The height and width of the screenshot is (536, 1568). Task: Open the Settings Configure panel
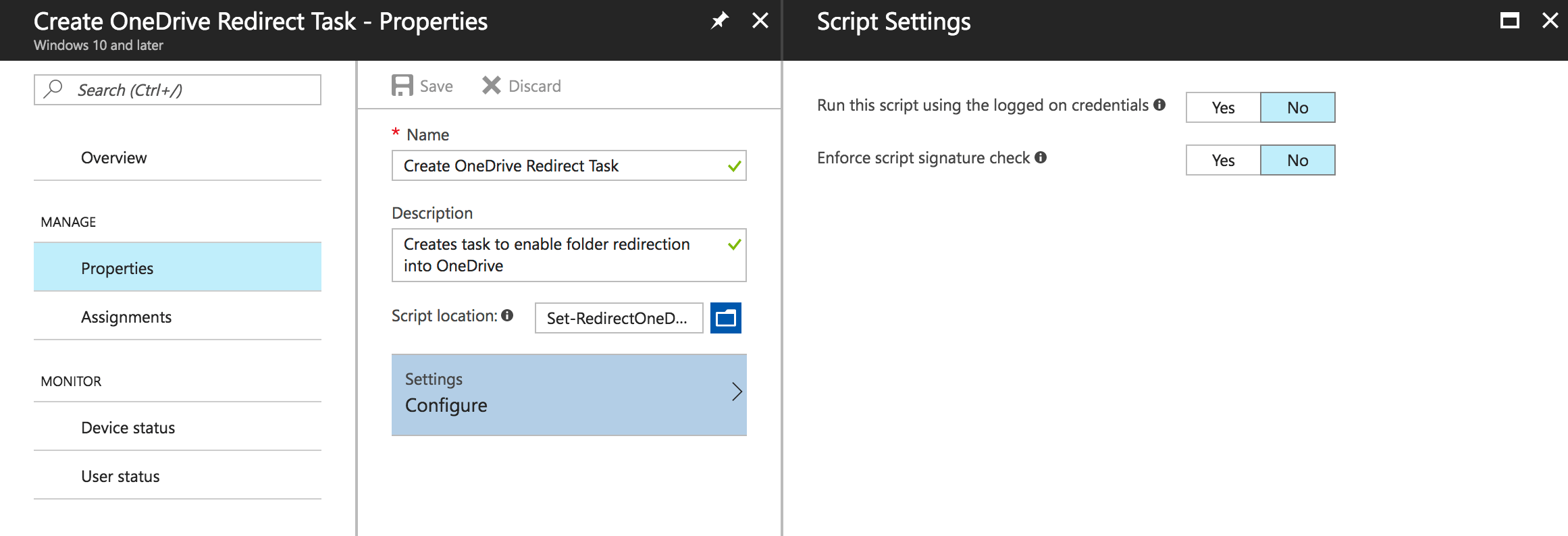pos(569,395)
